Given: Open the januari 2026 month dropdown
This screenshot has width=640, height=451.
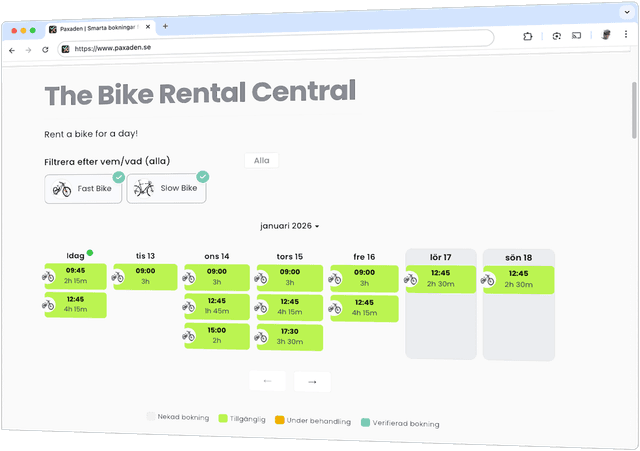Looking at the screenshot, I should [289, 226].
